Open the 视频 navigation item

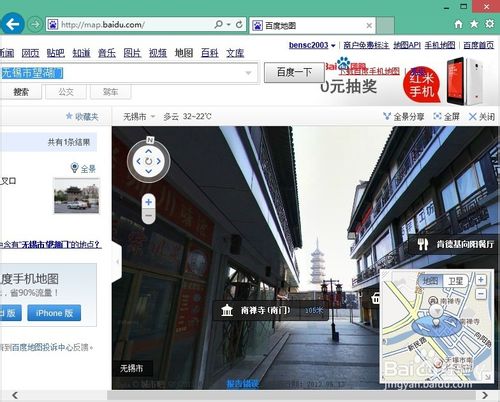(x=158, y=53)
